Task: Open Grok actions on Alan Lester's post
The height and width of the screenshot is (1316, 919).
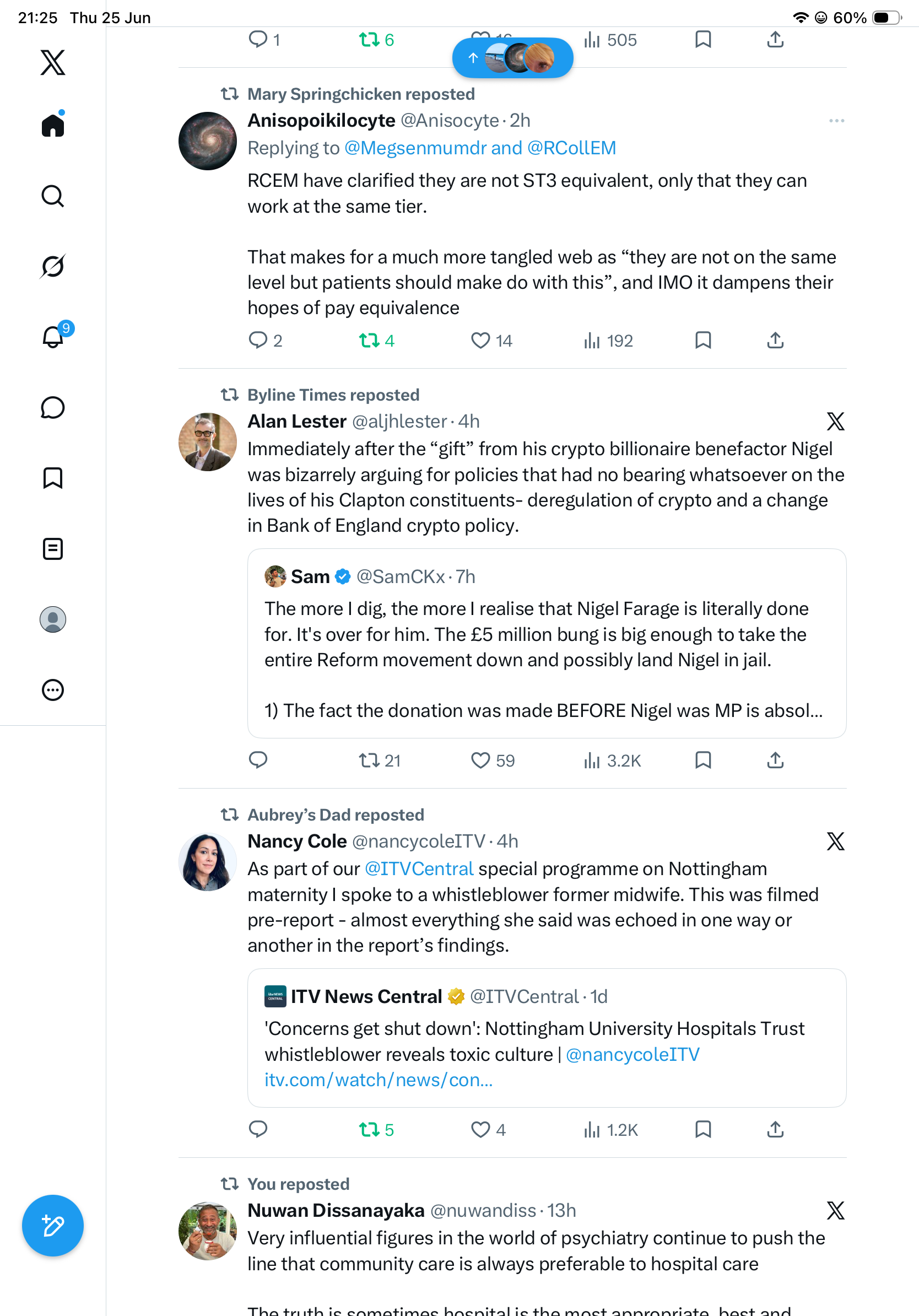Action: [x=835, y=421]
